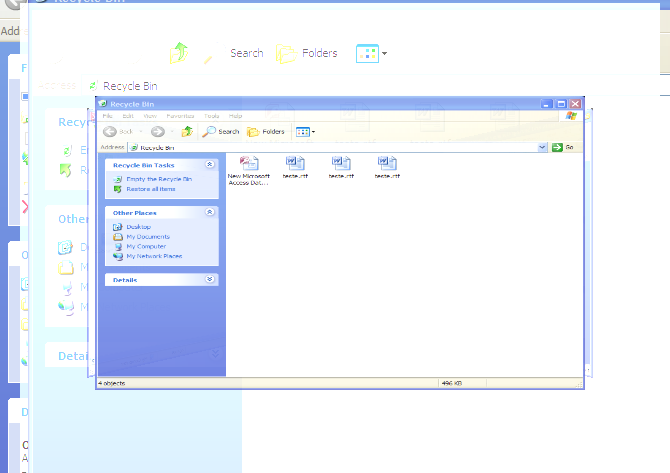The image size is (670, 473).
Task: Open the Views dropdown in the small window toolbar
Action: (x=304, y=131)
